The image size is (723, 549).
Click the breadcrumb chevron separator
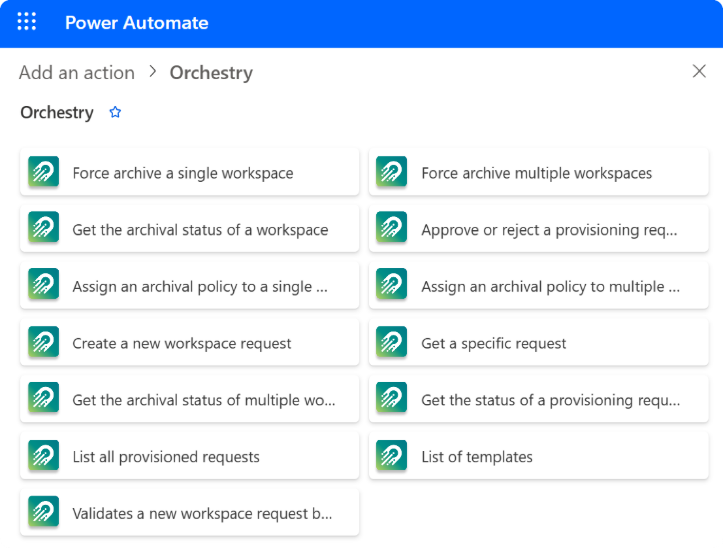153,71
